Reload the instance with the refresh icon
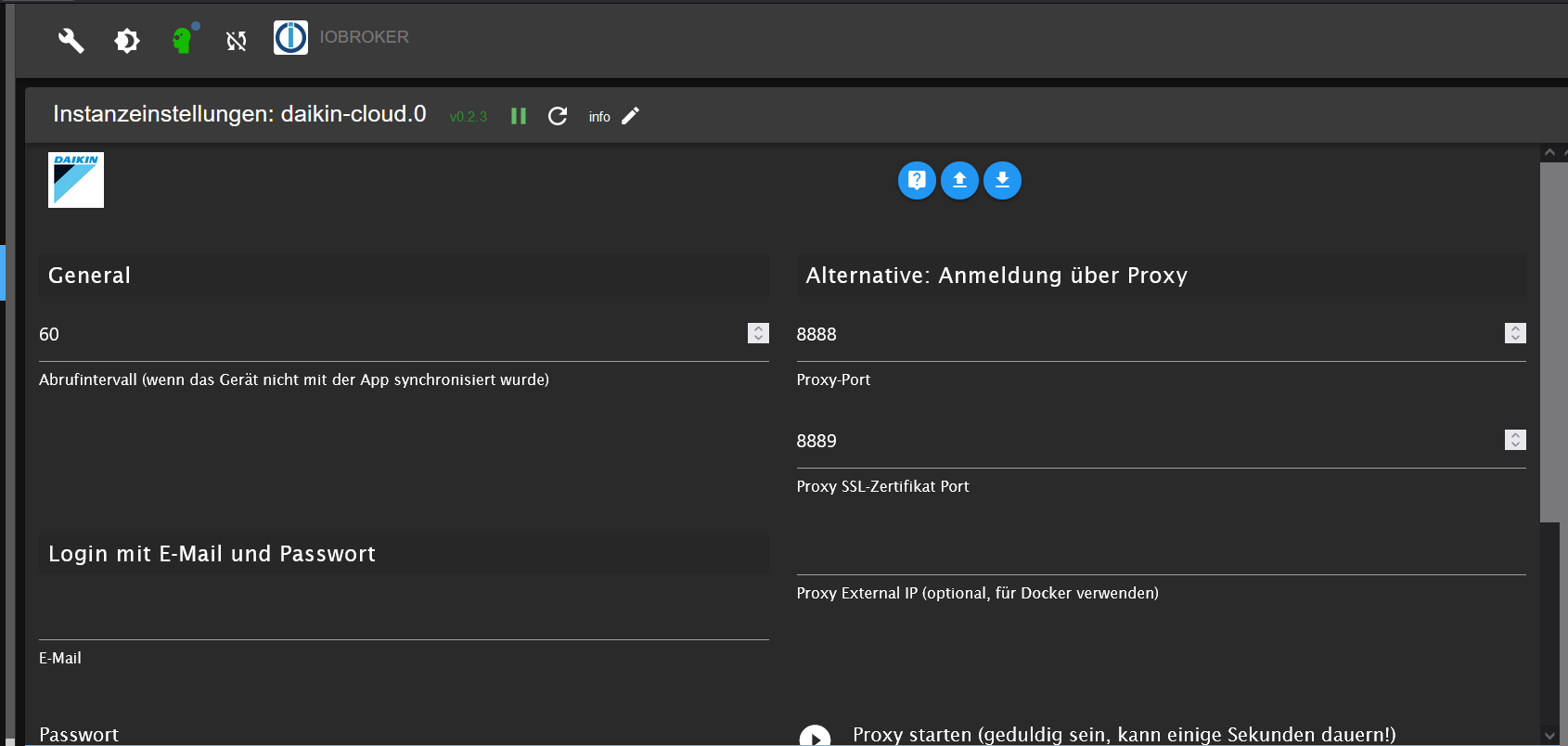1568x746 pixels. point(558,116)
